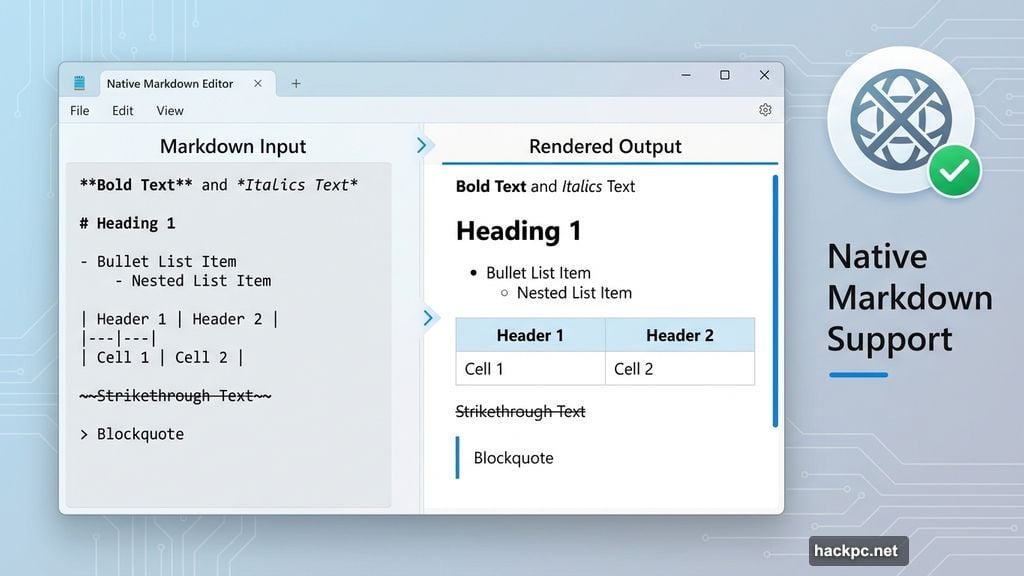1024x576 pixels.
Task: Close the Native Markdown Editor tab
Action: (258, 83)
